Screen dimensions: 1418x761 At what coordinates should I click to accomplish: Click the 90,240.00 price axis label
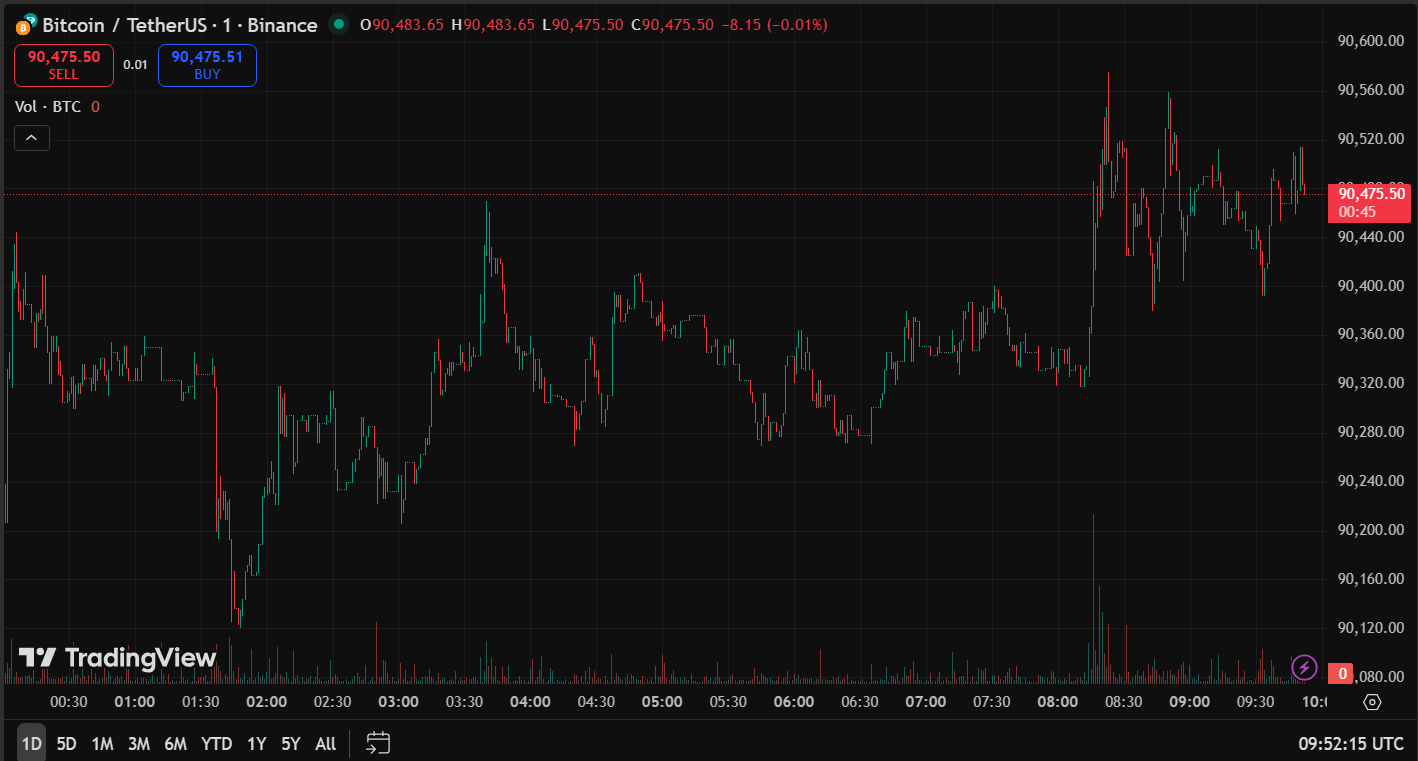click(1371, 481)
